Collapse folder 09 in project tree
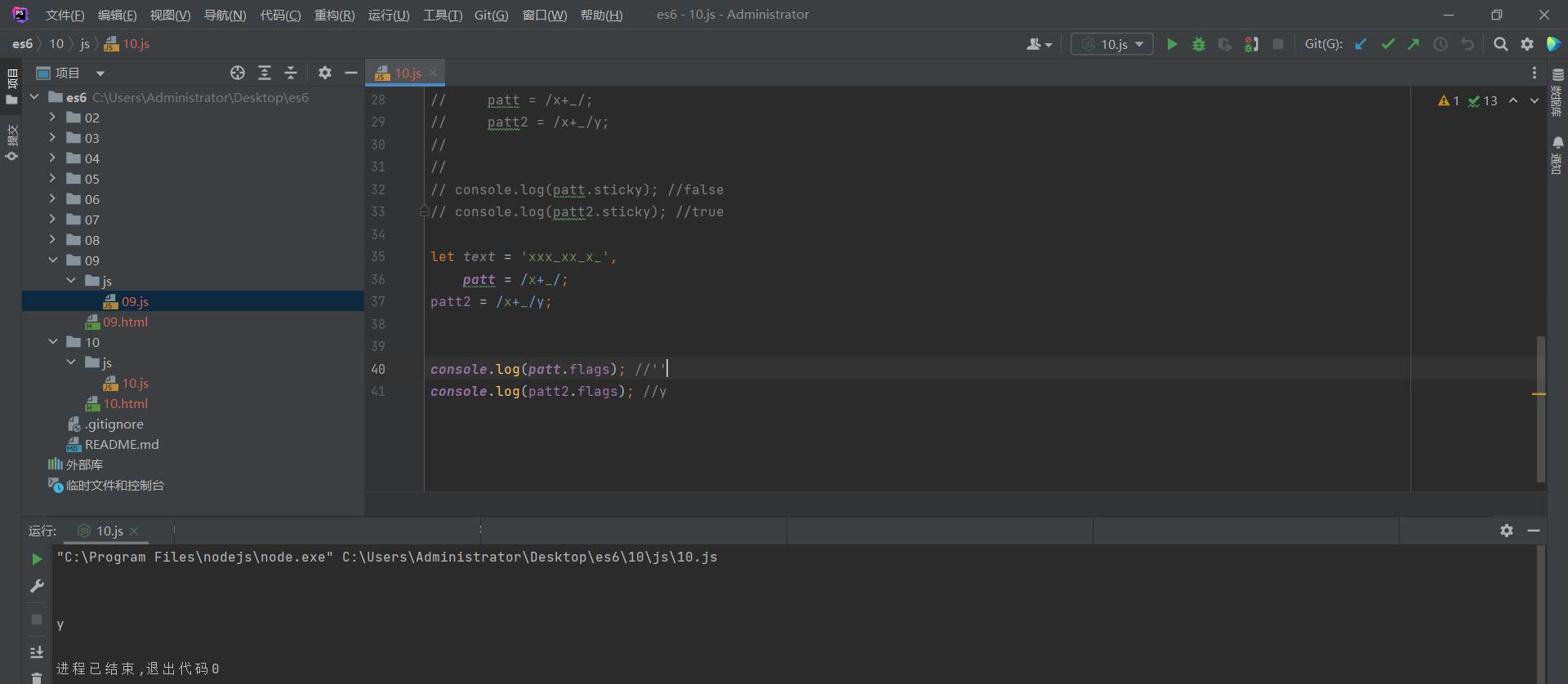Screen dimensions: 1568x684 tap(52, 260)
